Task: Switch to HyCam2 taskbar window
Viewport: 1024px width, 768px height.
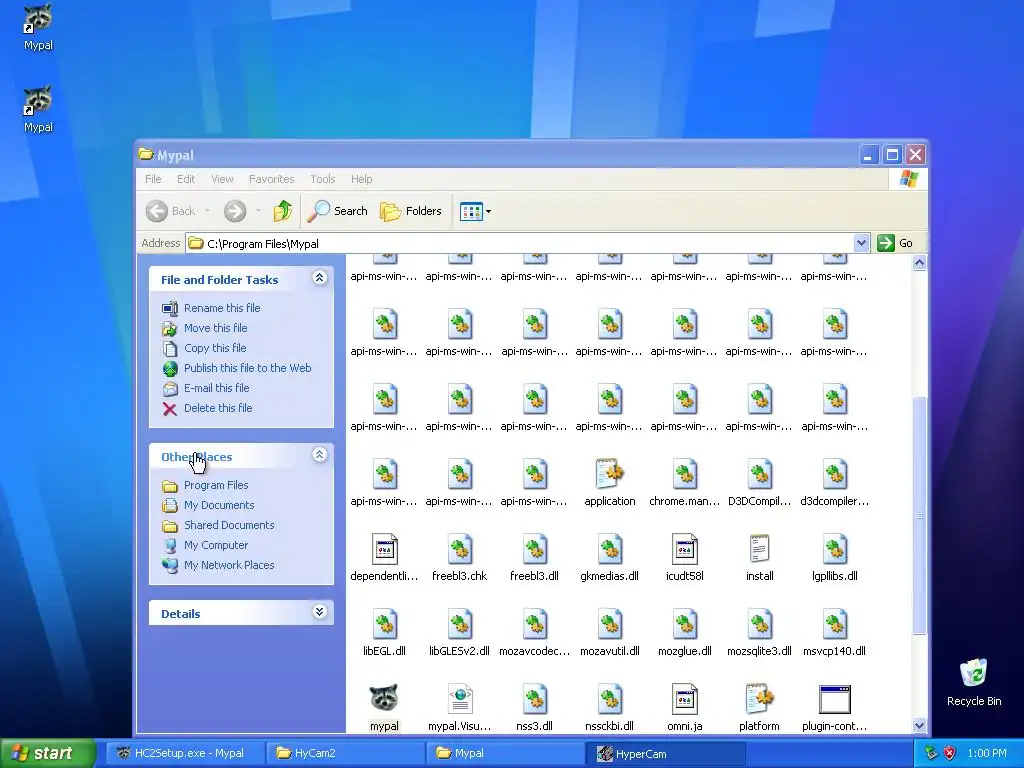Action: (x=345, y=753)
